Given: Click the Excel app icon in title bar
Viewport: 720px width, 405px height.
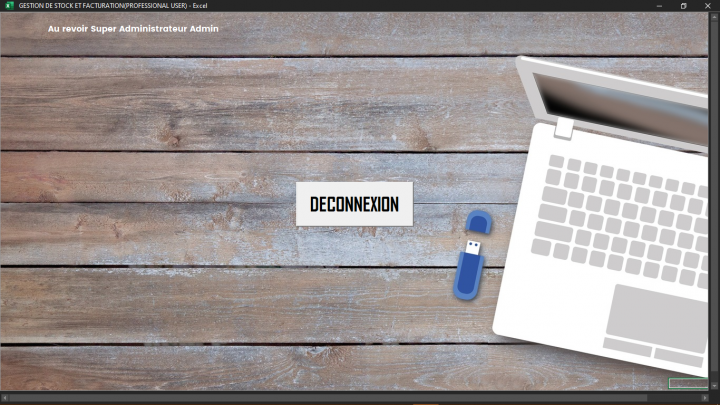Looking at the screenshot, I should (9, 5).
